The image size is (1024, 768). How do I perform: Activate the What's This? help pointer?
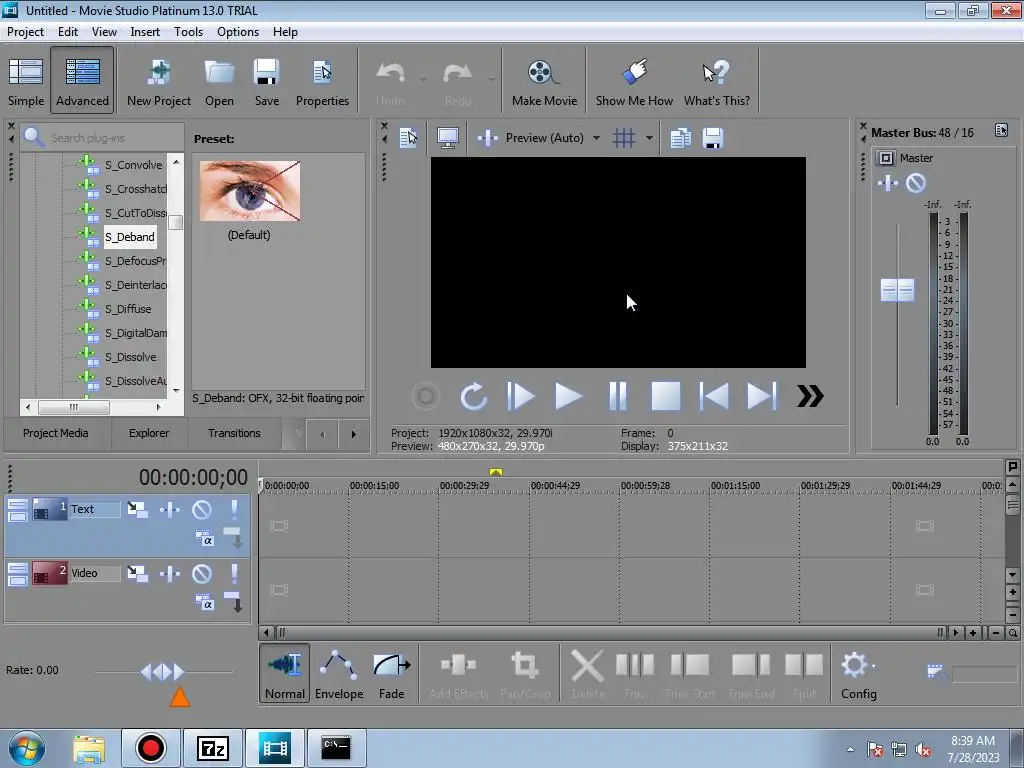click(716, 82)
